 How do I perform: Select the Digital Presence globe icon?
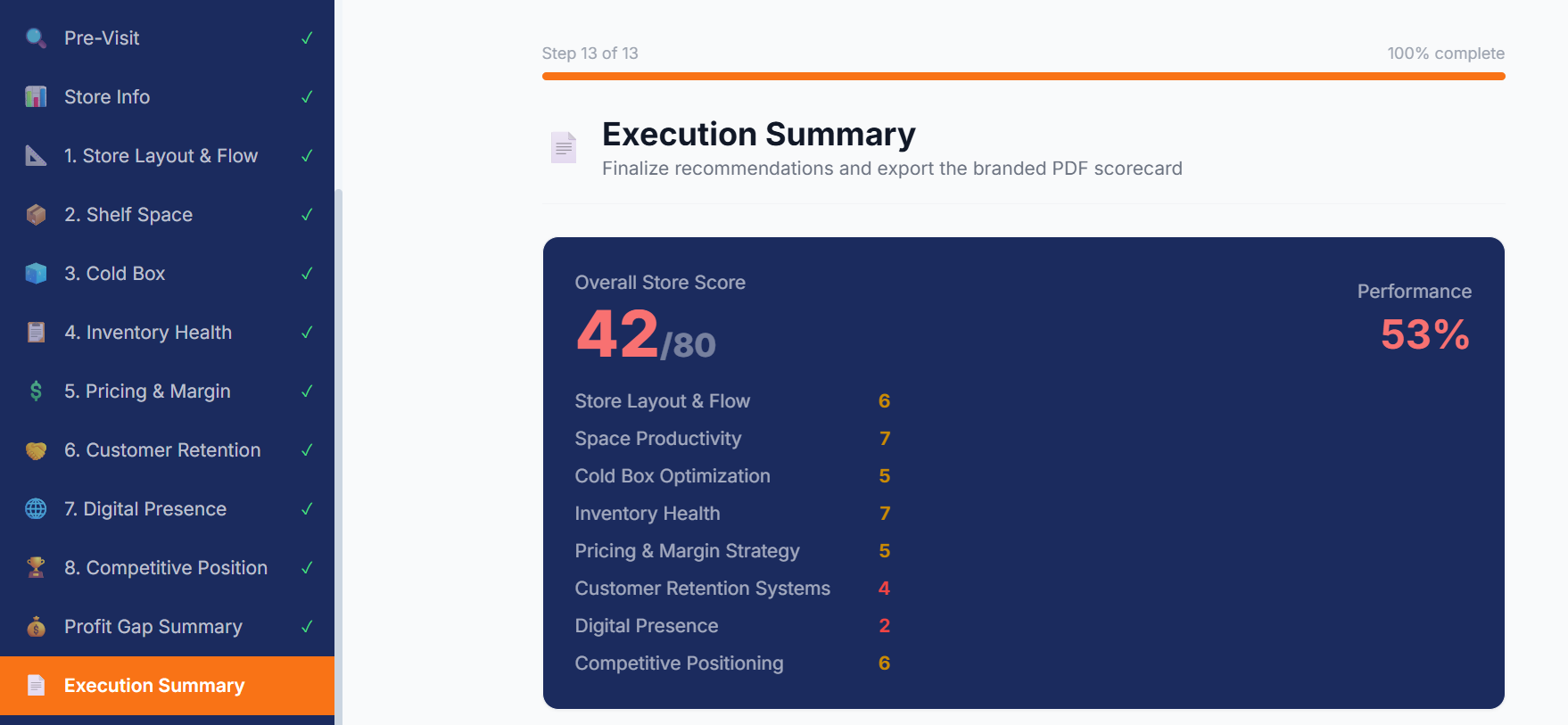click(36, 508)
